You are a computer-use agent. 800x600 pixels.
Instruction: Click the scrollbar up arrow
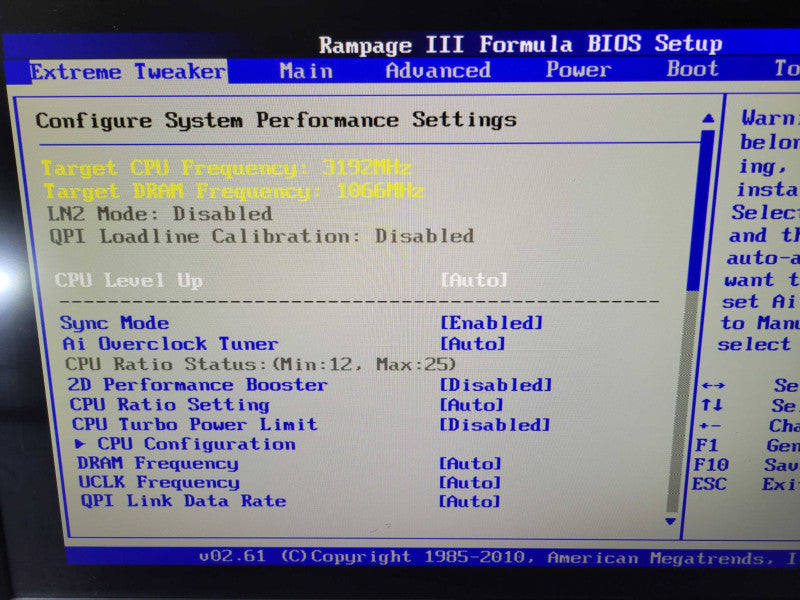point(708,118)
